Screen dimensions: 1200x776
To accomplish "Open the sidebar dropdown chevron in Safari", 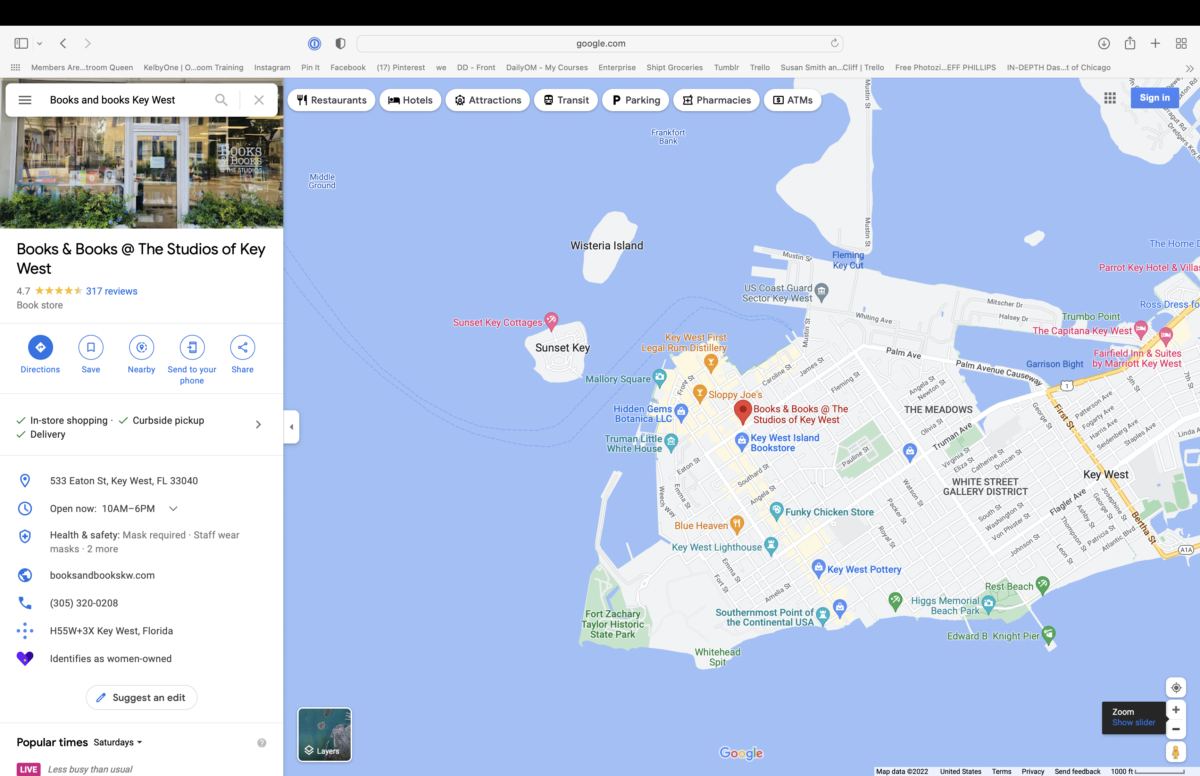I will click(x=39, y=43).
